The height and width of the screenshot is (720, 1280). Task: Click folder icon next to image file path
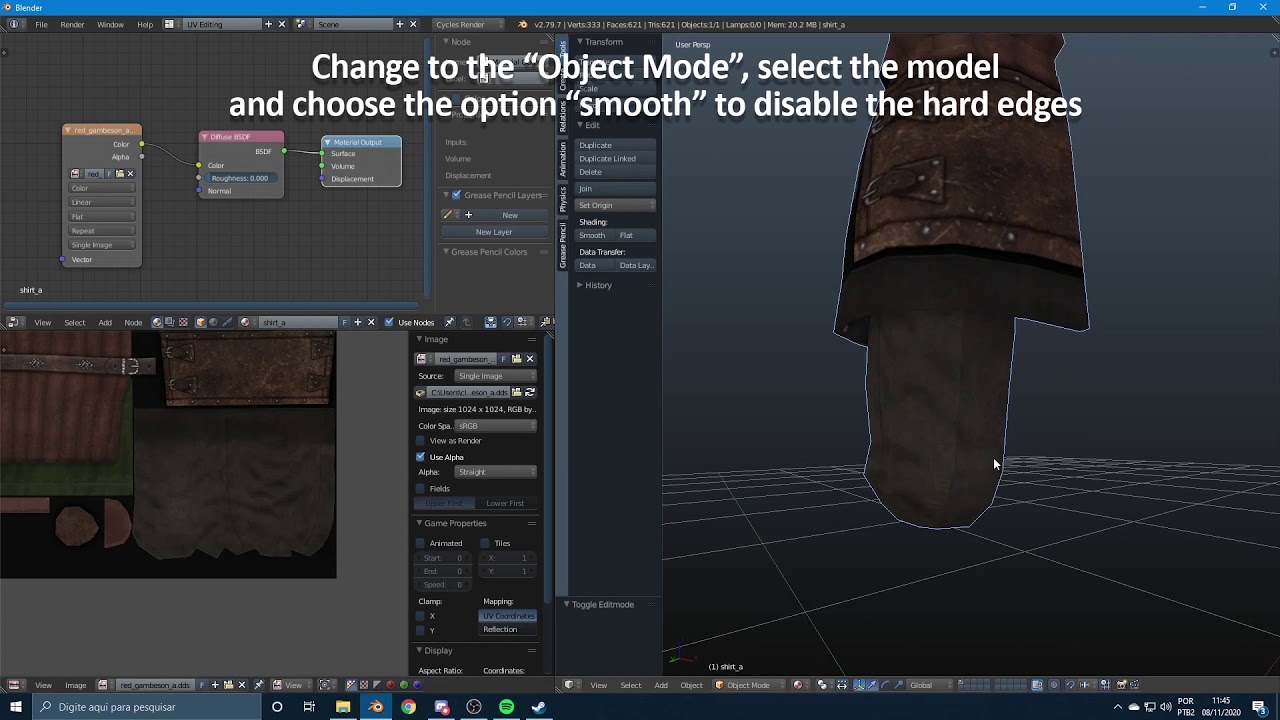(517, 393)
